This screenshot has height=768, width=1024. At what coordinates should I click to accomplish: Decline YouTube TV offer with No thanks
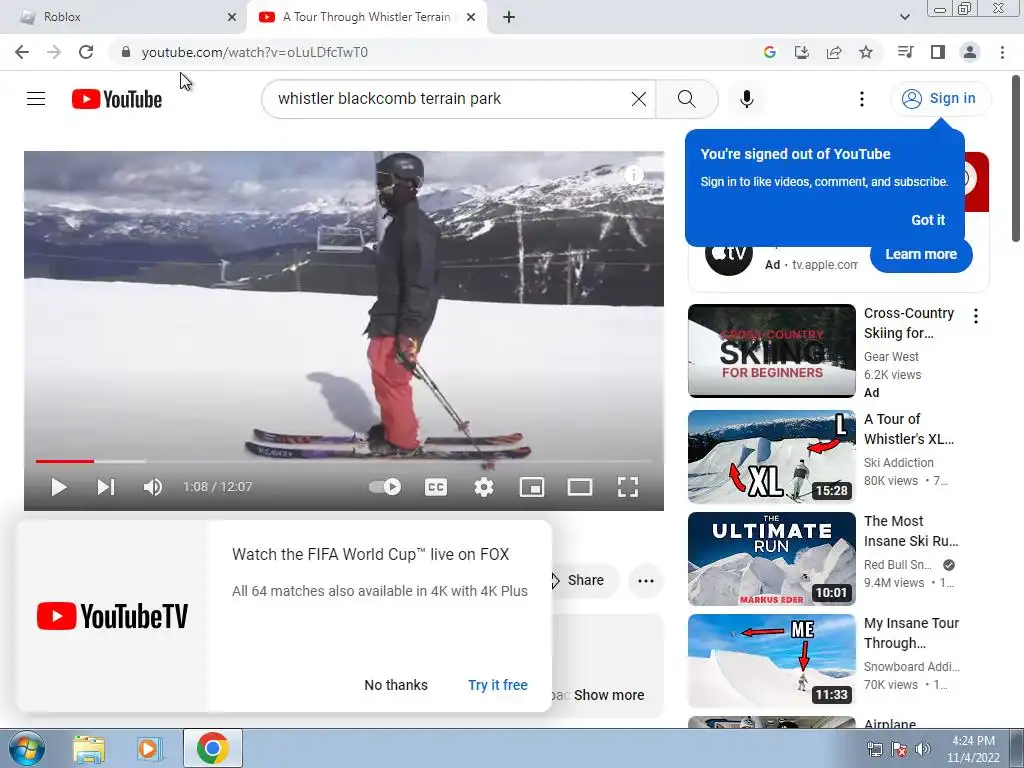tap(396, 685)
